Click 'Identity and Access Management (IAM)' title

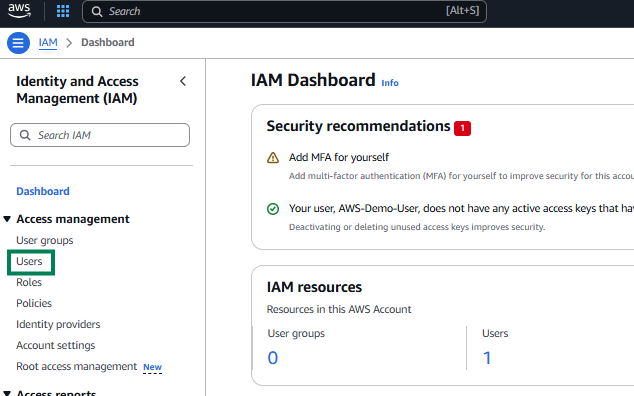click(77, 90)
